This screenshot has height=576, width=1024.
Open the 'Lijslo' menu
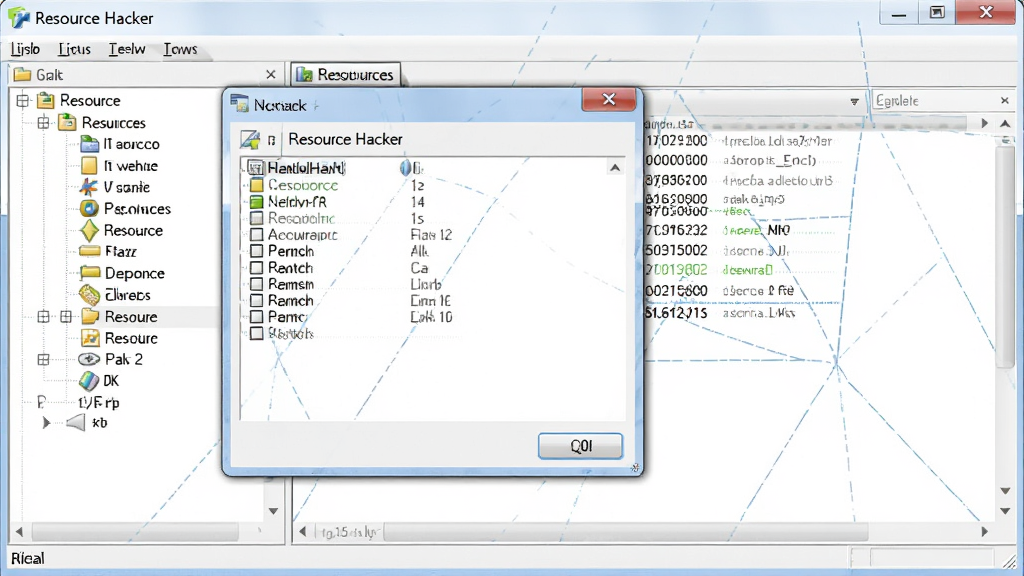pos(25,49)
